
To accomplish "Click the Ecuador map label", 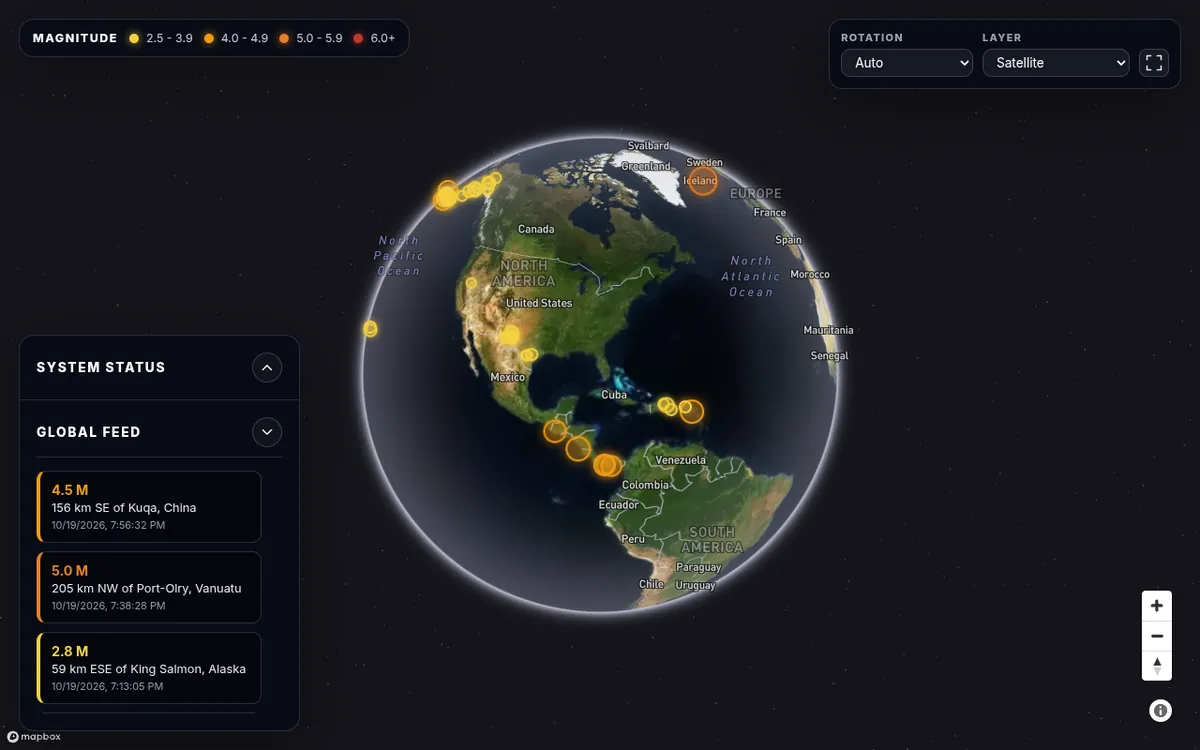I will 618,505.
